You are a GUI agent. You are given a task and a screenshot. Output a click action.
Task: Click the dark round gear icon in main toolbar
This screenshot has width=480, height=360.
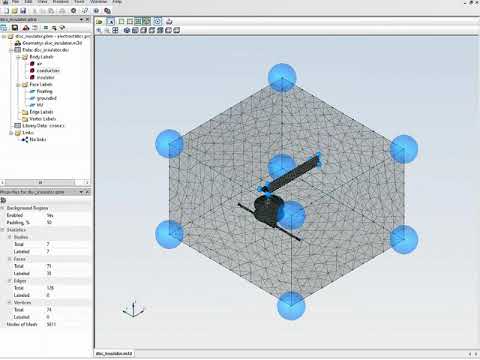(x=74, y=11)
